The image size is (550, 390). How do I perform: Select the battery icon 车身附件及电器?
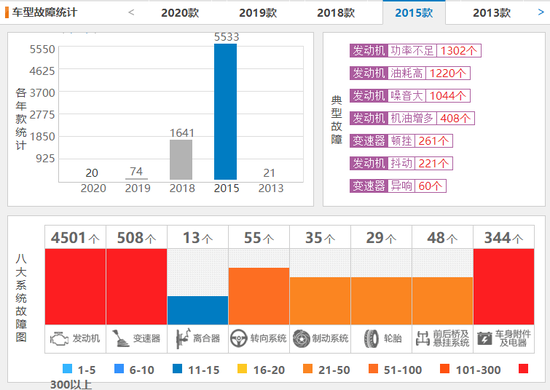pyautogui.click(x=485, y=339)
